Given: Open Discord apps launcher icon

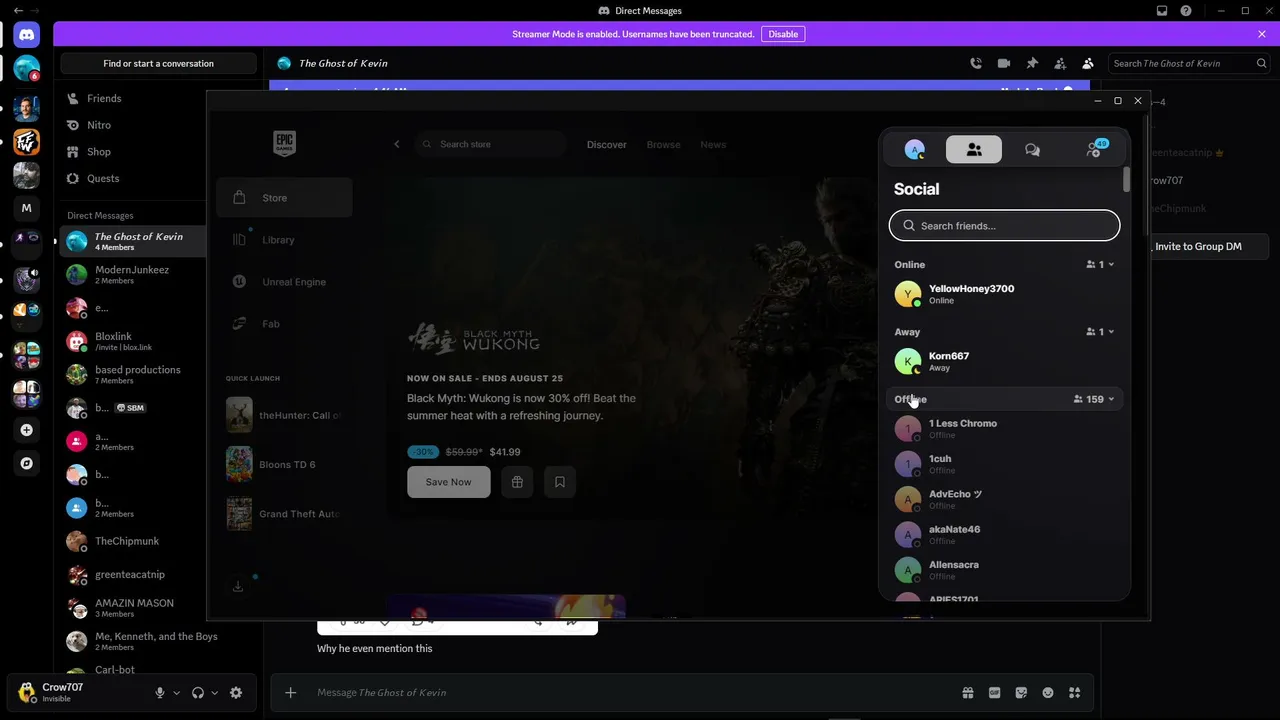Looking at the screenshot, I should [1075, 693].
